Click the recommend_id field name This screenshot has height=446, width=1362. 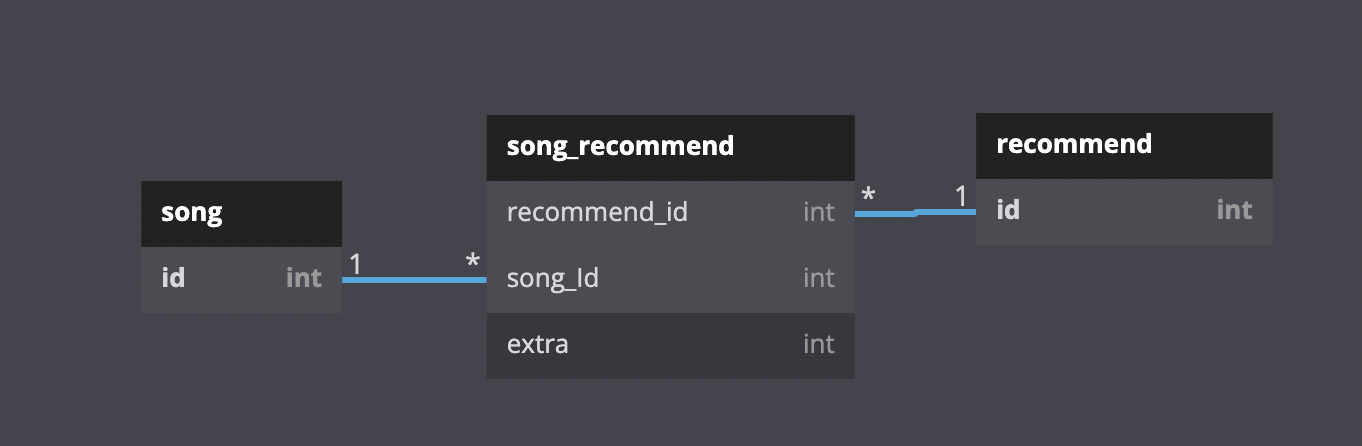597,212
